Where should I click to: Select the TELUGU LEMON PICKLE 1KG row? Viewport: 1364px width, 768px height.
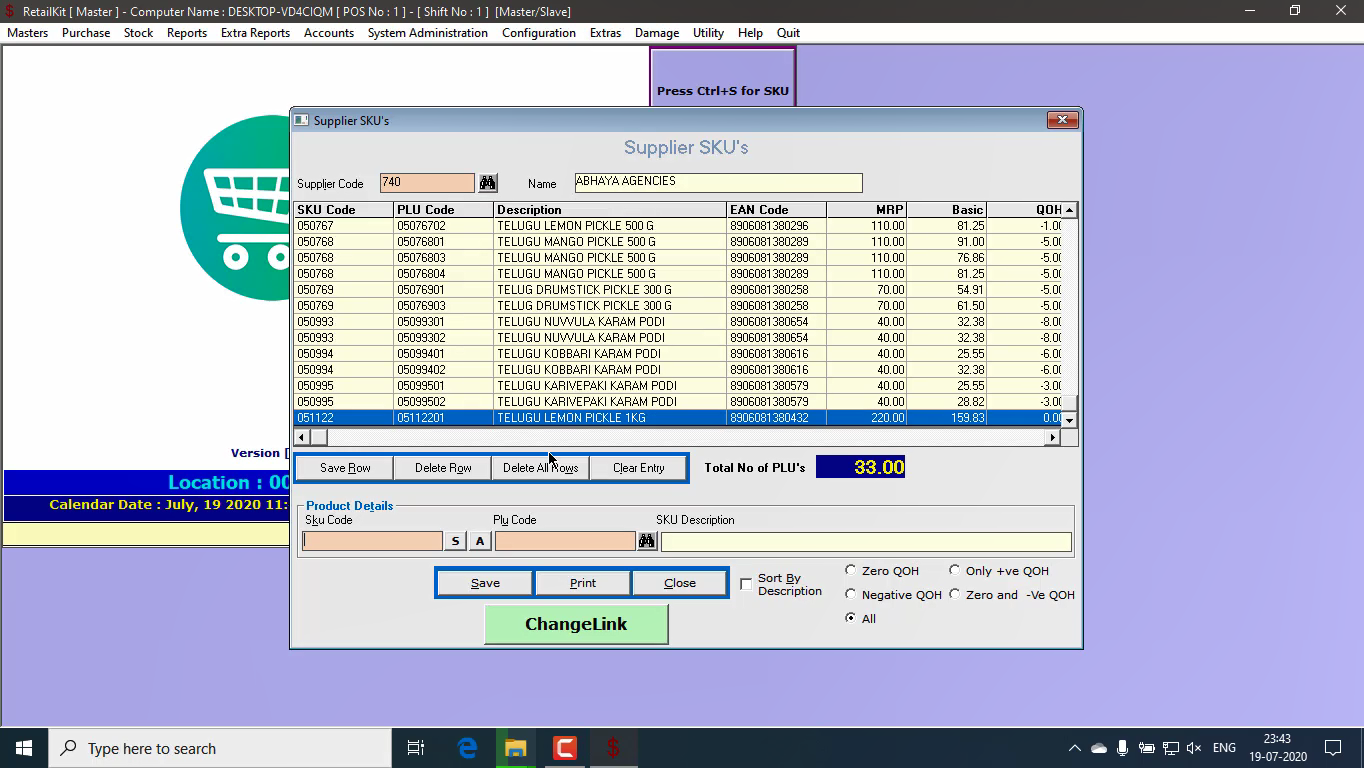[x=678, y=418]
